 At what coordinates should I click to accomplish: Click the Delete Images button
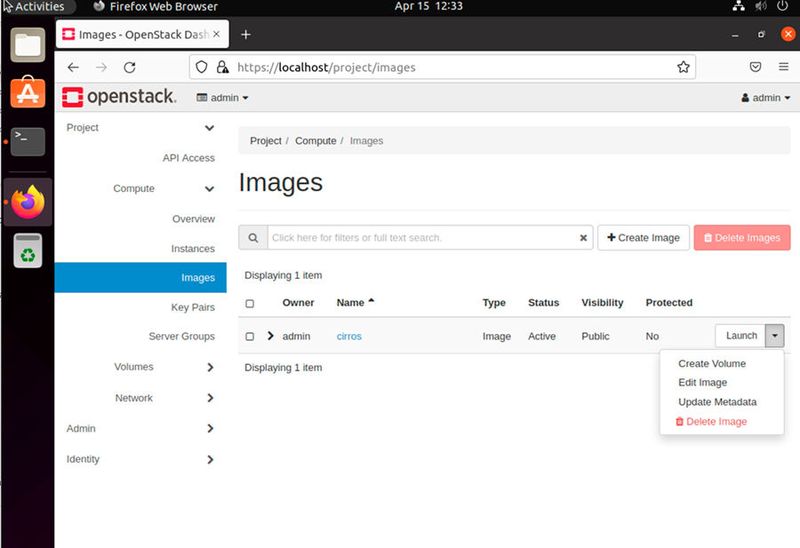pos(742,238)
